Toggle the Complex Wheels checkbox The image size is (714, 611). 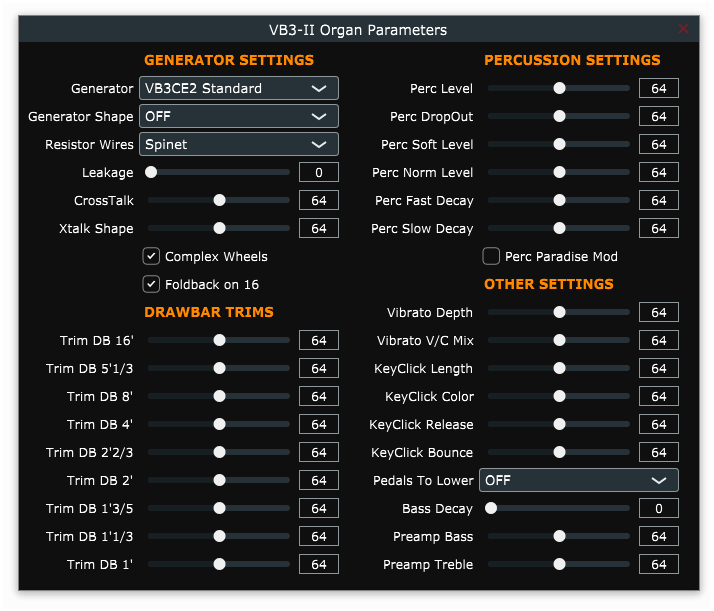click(151, 256)
